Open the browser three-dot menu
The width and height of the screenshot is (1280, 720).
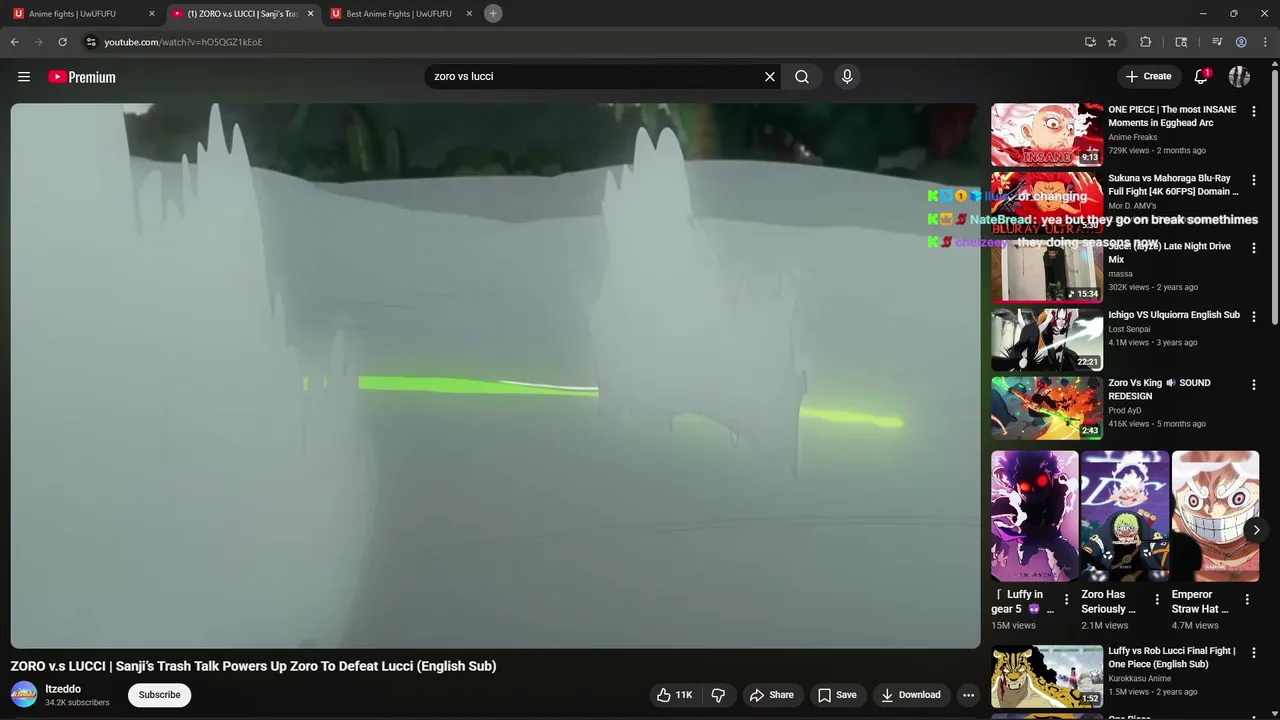(x=1265, y=42)
